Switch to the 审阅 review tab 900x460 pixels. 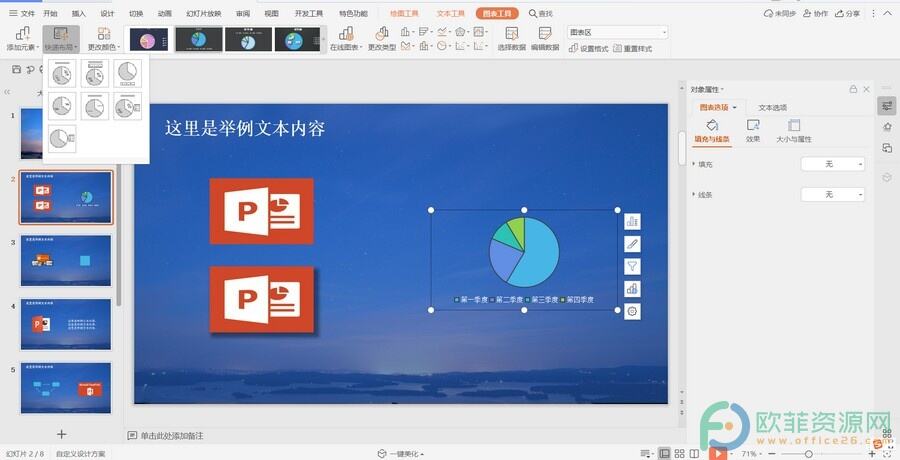[x=243, y=13]
